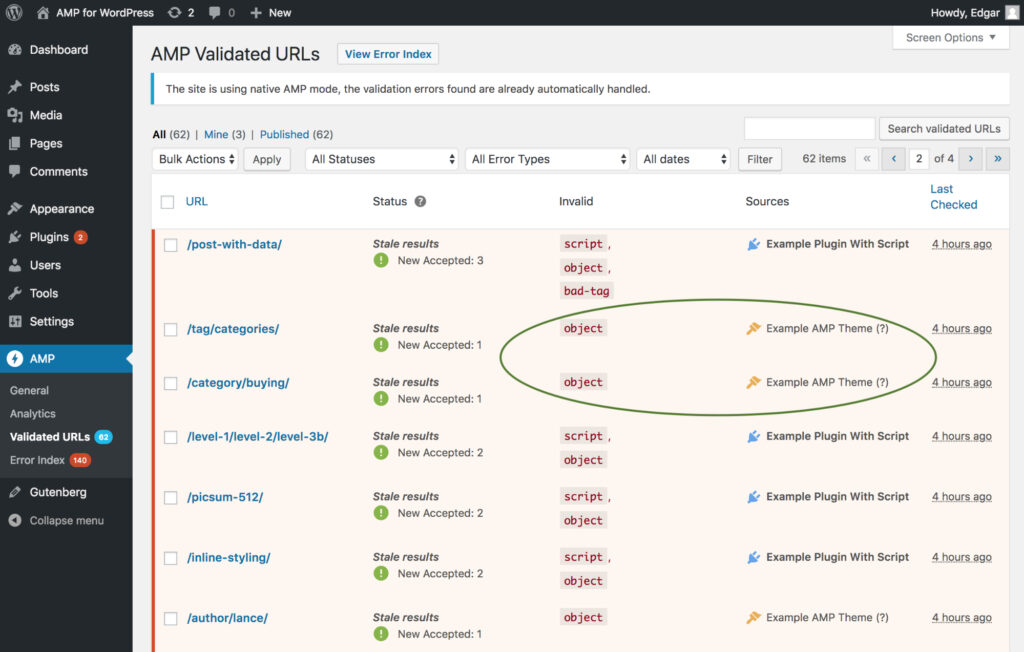
Task: Click the Plugins plug icon in sidebar
Action: click(x=15, y=236)
